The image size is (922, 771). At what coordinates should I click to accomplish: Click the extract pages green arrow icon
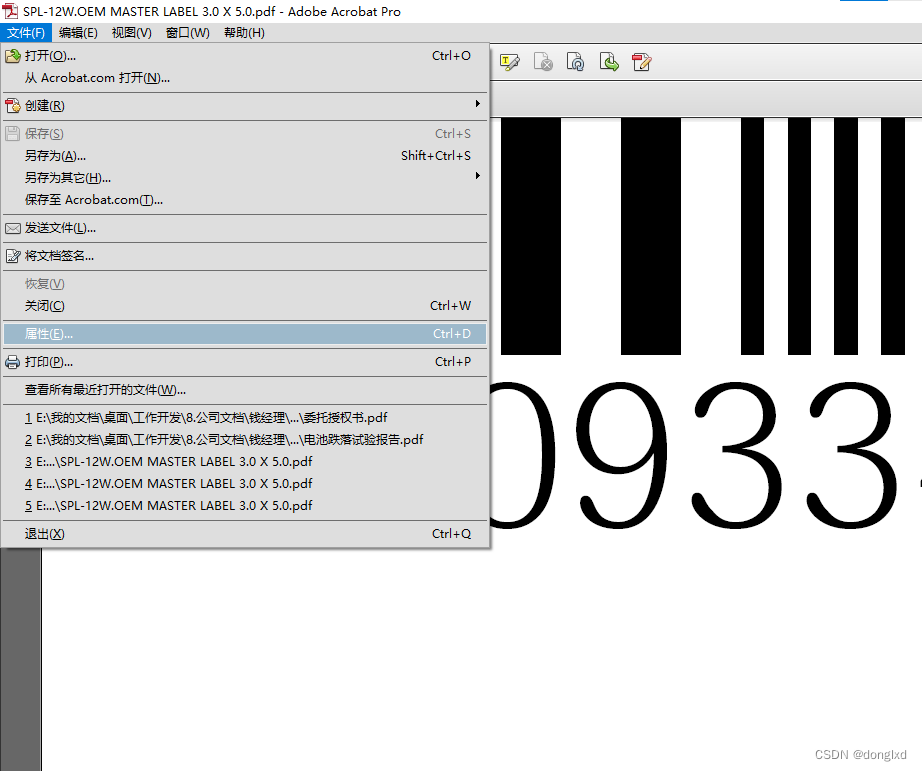[x=609, y=62]
